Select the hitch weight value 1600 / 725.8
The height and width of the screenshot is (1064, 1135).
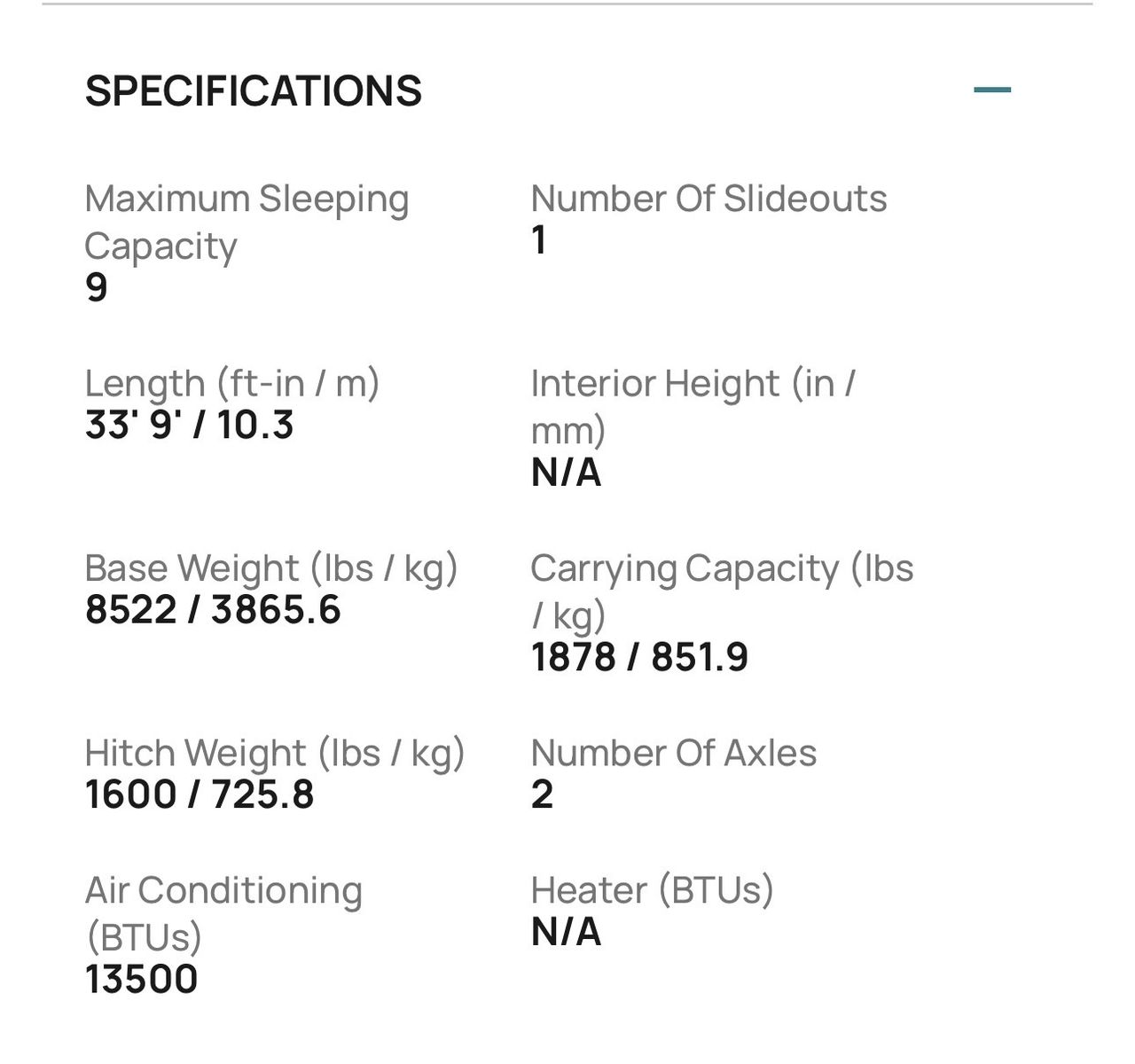coord(200,794)
